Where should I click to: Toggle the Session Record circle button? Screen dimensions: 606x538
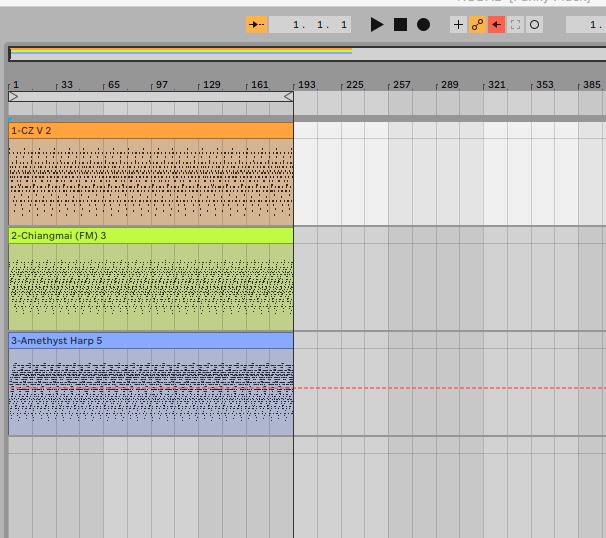pyautogui.click(x=534, y=25)
